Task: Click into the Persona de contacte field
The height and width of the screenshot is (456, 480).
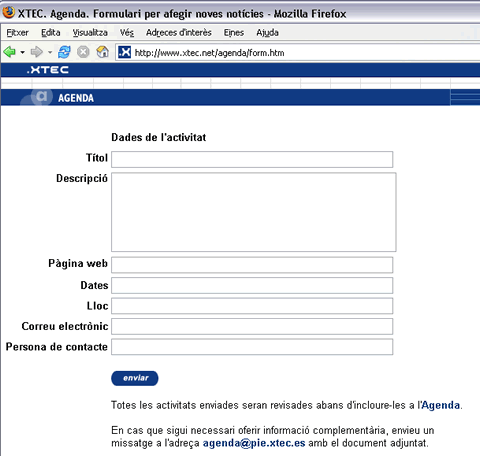Action: (x=252, y=347)
